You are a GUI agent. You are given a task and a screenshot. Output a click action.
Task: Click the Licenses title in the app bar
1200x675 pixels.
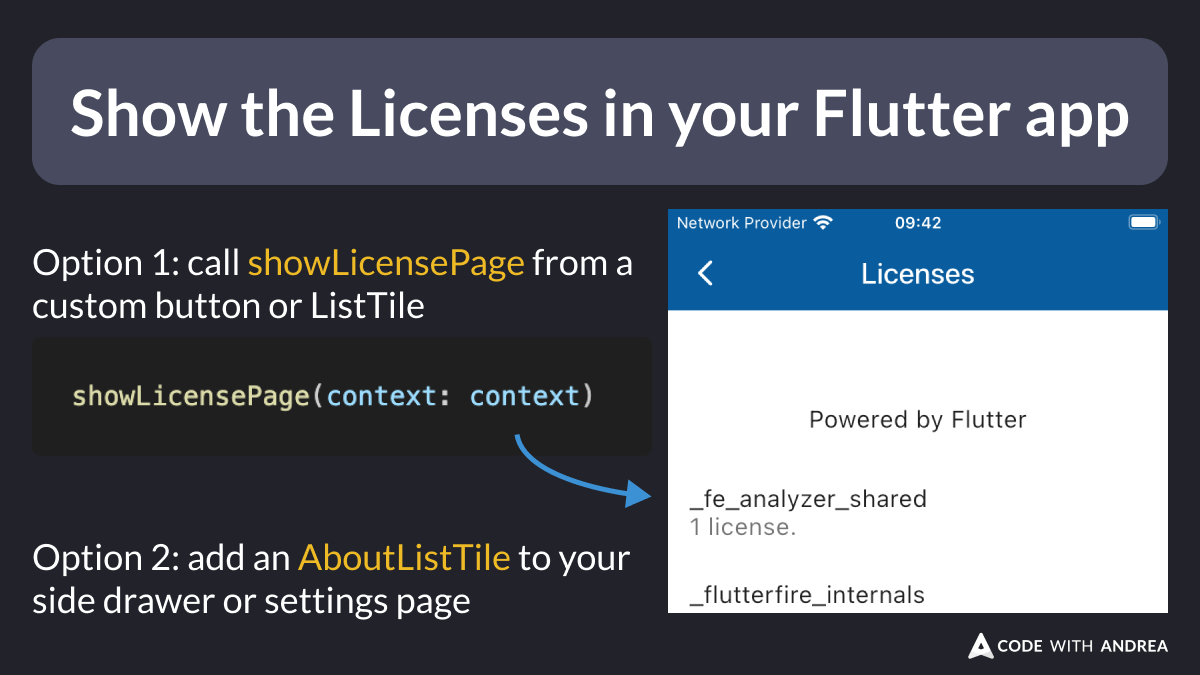pos(917,274)
